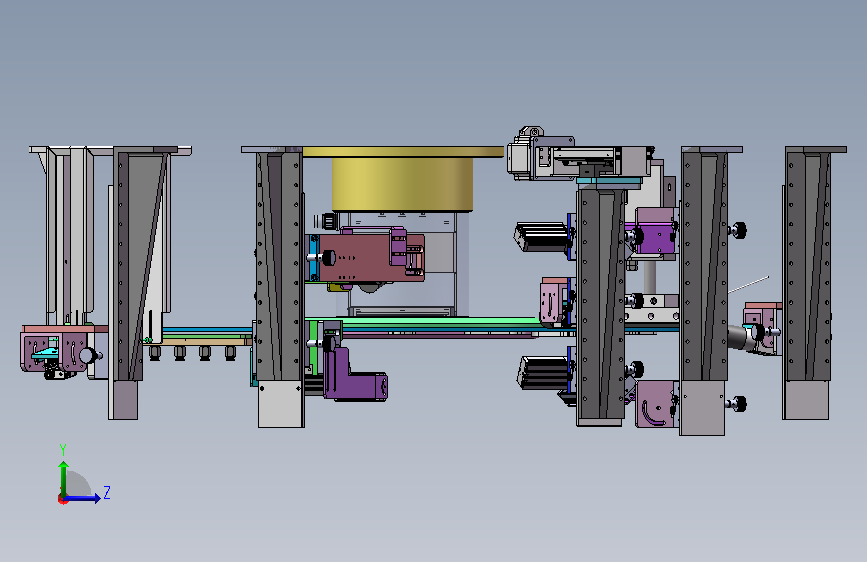Click the green Y axis of the triad
The height and width of the screenshot is (562, 867).
64,478
